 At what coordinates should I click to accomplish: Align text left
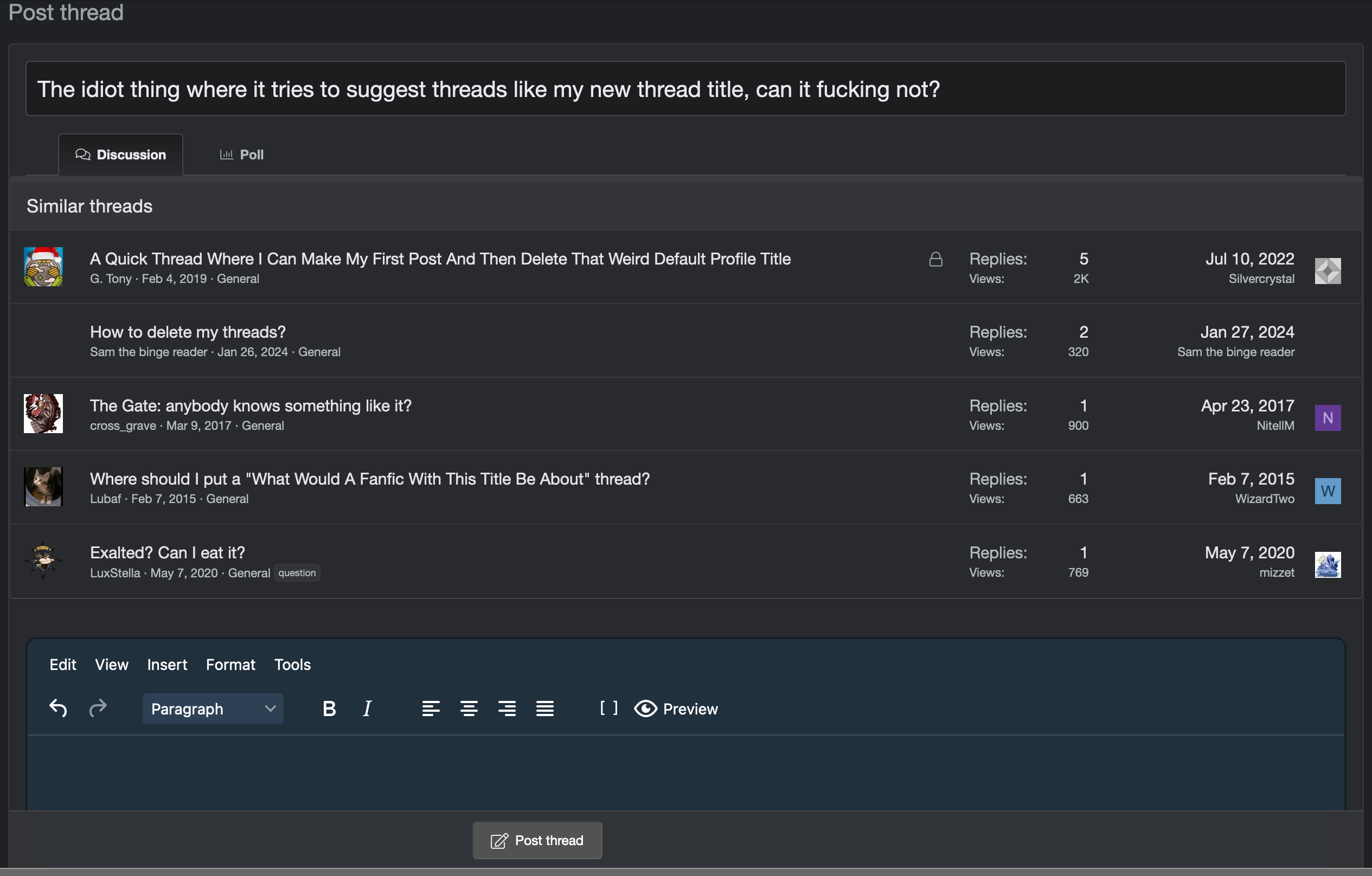(x=431, y=708)
